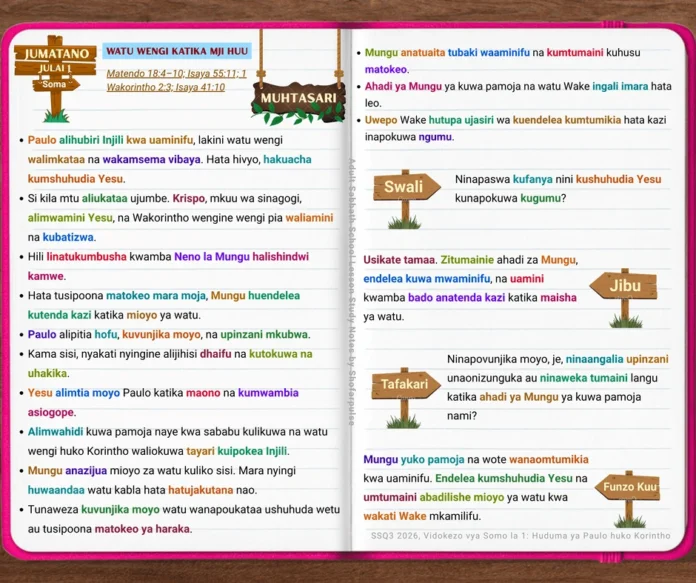696x583 pixels.
Task: Click the bullet starting 'Ahadi ya Mungu'
Action: (514, 95)
